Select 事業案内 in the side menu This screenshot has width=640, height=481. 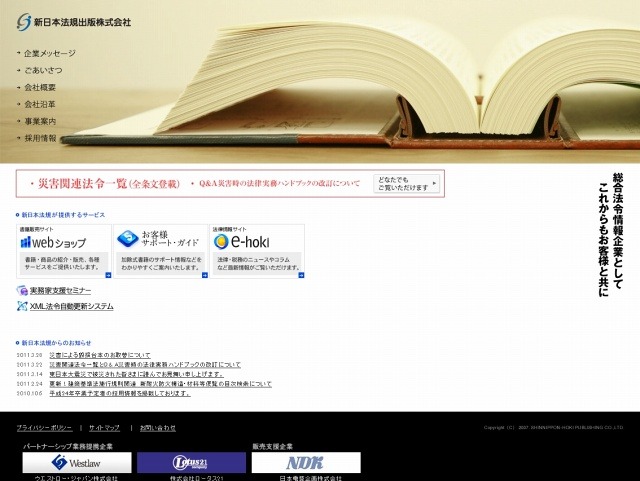[x=40, y=121]
